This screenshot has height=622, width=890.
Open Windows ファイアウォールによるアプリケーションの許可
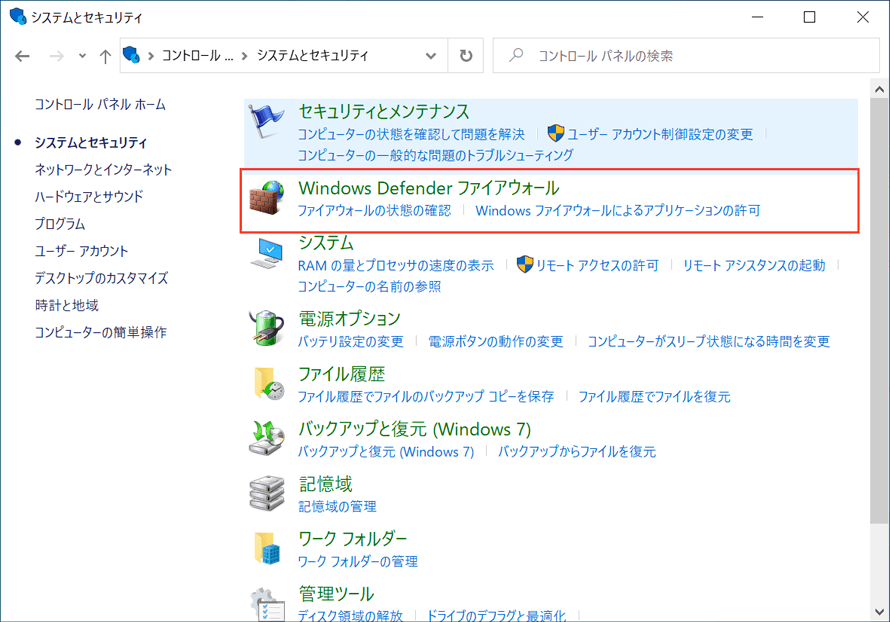click(x=618, y=211)
